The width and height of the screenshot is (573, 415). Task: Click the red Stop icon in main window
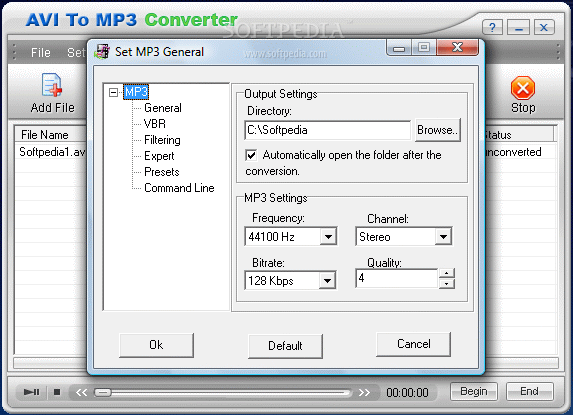523,88
